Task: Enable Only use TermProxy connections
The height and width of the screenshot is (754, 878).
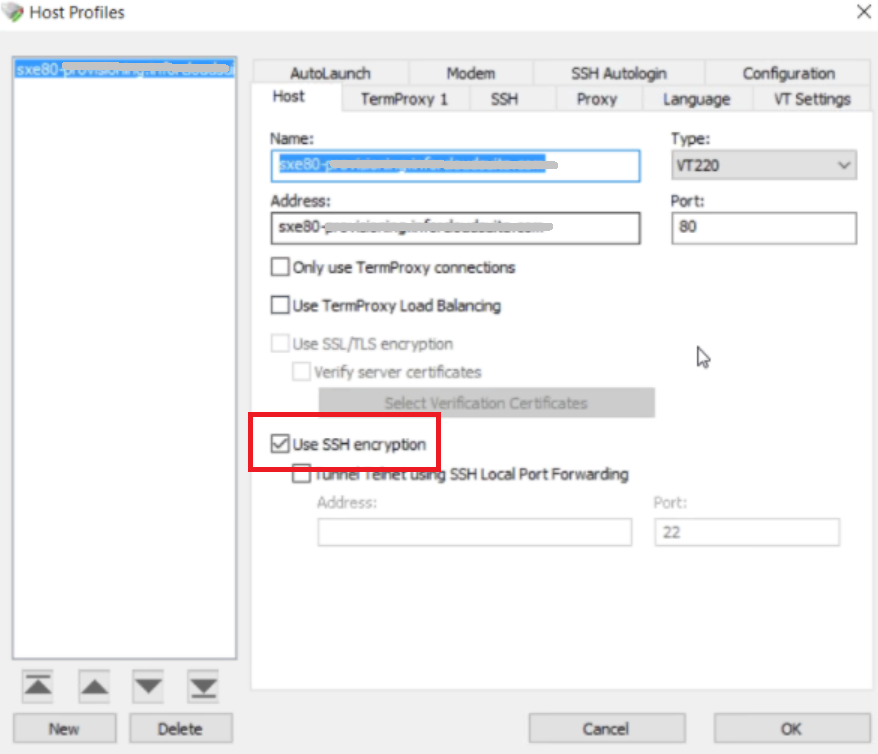Action: tap(280, 267)
